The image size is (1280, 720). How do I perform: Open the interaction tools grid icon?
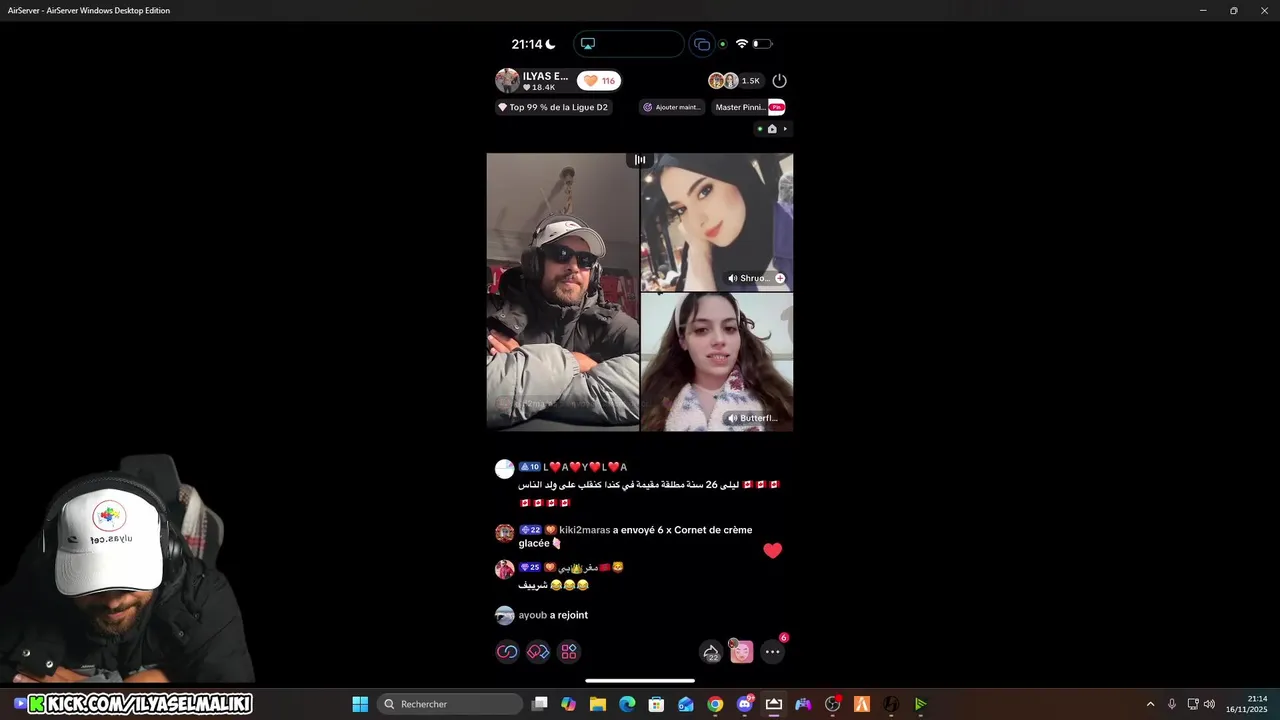569,652
